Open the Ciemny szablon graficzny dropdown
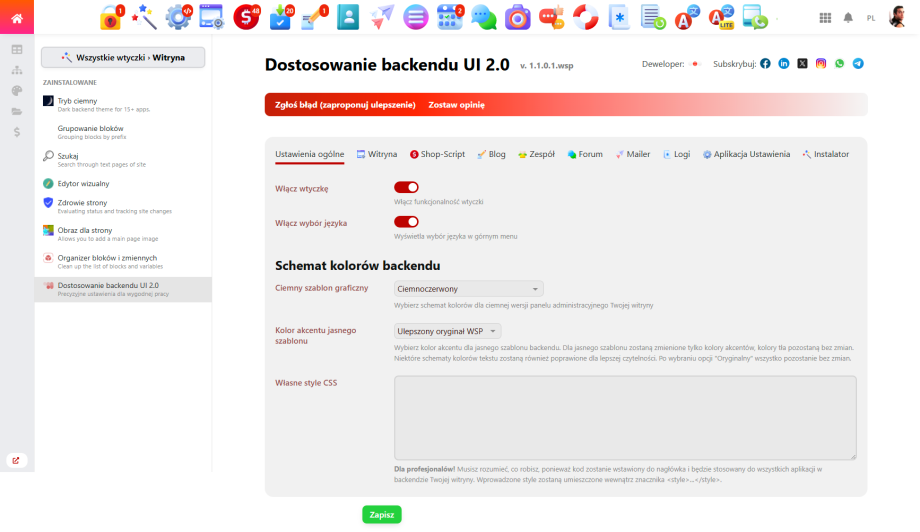Image resolution: width=920 pixels, height=532 pixels. tap(468, 289)
